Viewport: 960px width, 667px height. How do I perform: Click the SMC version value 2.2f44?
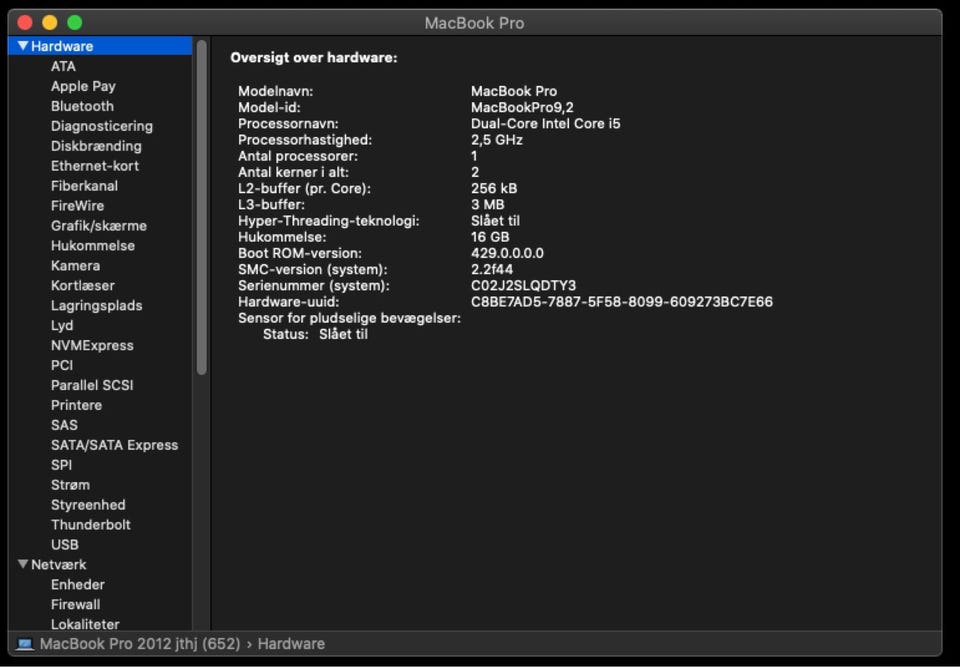(x=492, y=269)
